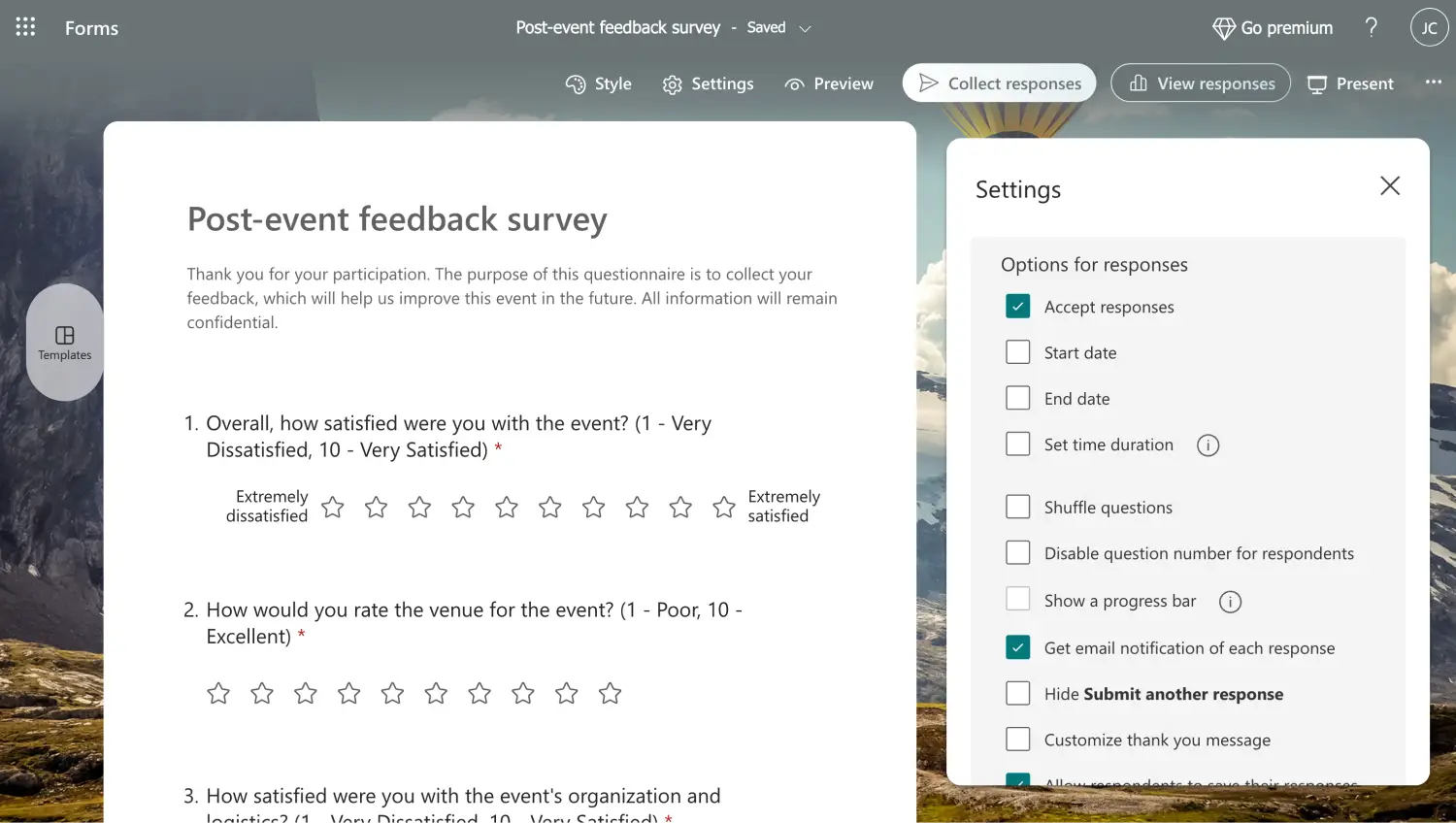The image size is (1456, 823).
Task: Enable the Shuffle questions checkbox
Action: click(x=1017, y=508)
